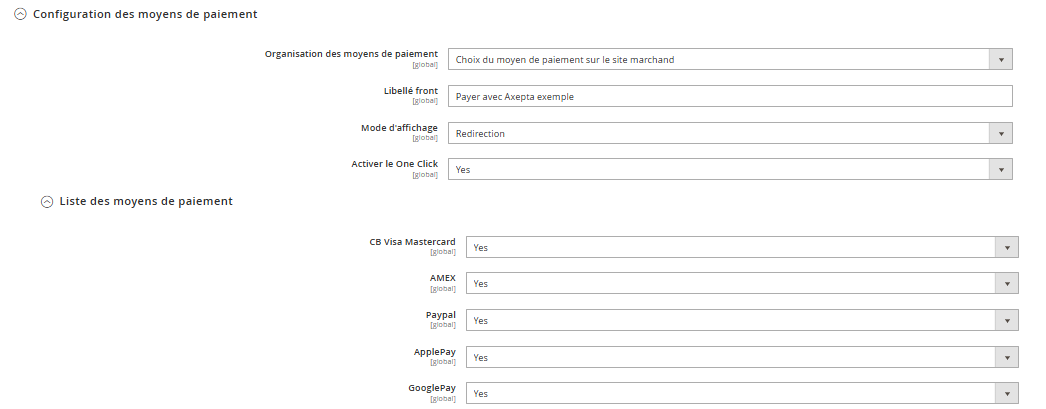The width and height of the screenshot is (1046, 409).
Task: Click the Libellé front text field
Action: point(730,96)
